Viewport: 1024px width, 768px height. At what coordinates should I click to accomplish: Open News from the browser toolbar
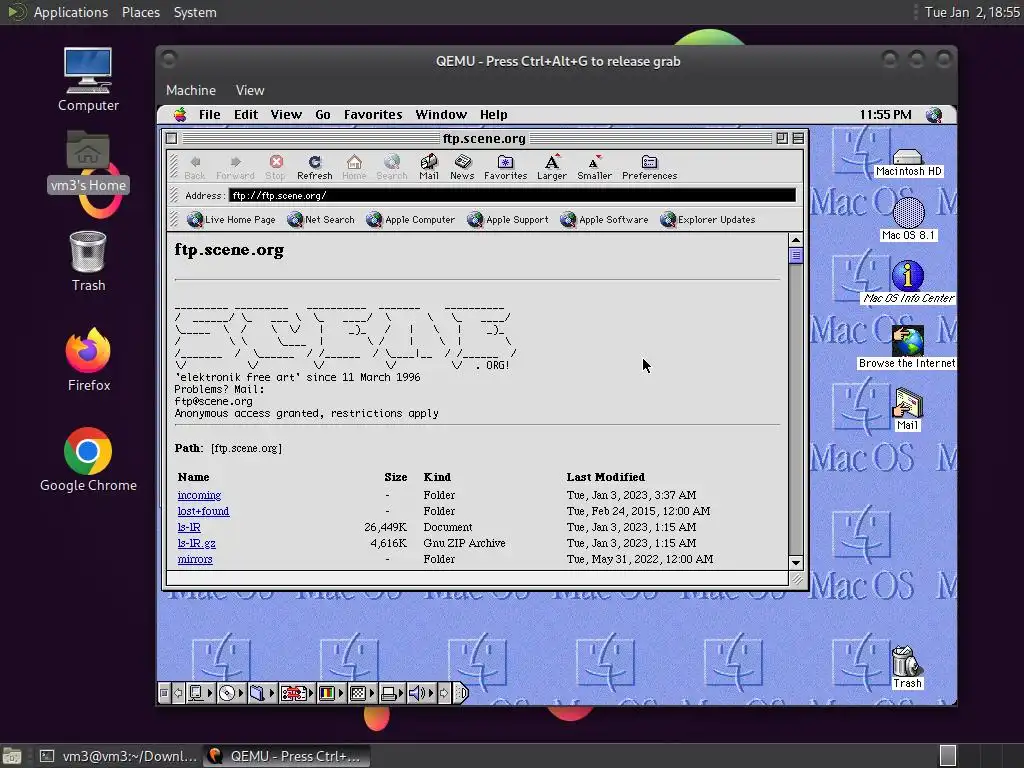coord(462,167)
